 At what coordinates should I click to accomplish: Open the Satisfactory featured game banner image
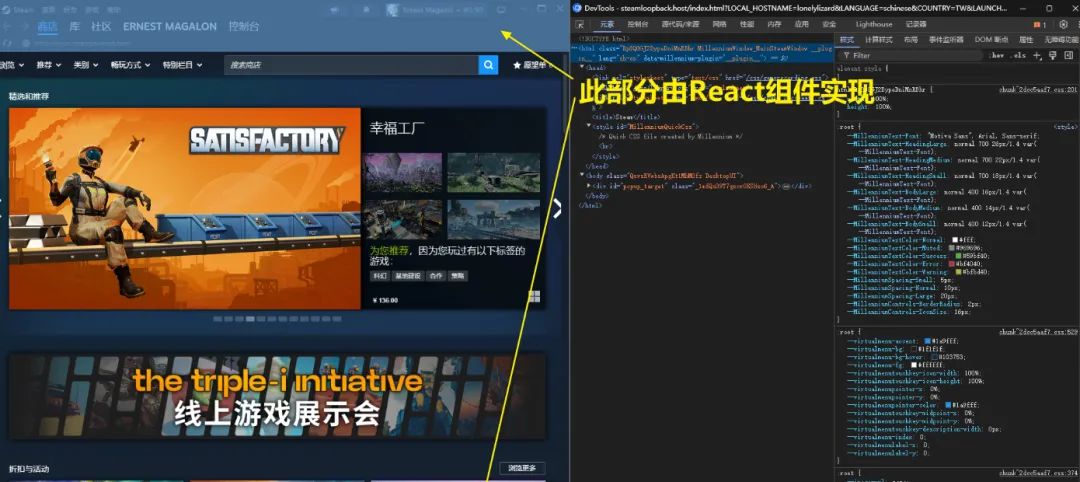185,209
